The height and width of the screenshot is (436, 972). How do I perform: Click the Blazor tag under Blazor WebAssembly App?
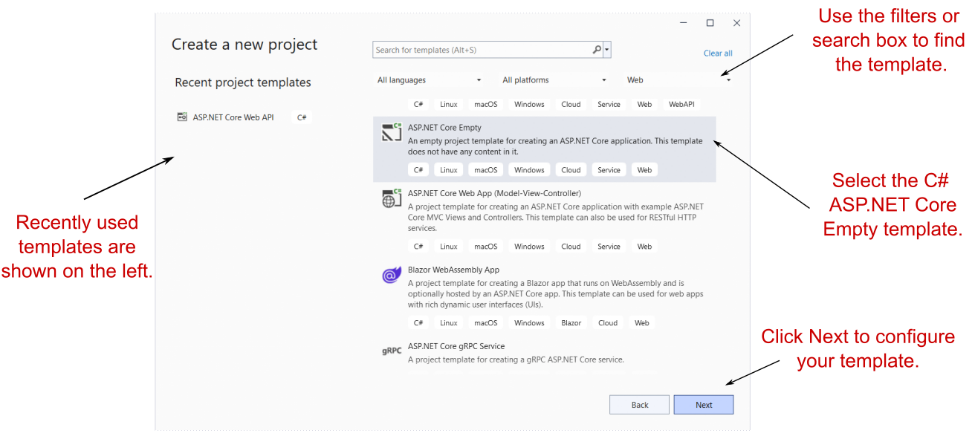(x=571, y=323)
